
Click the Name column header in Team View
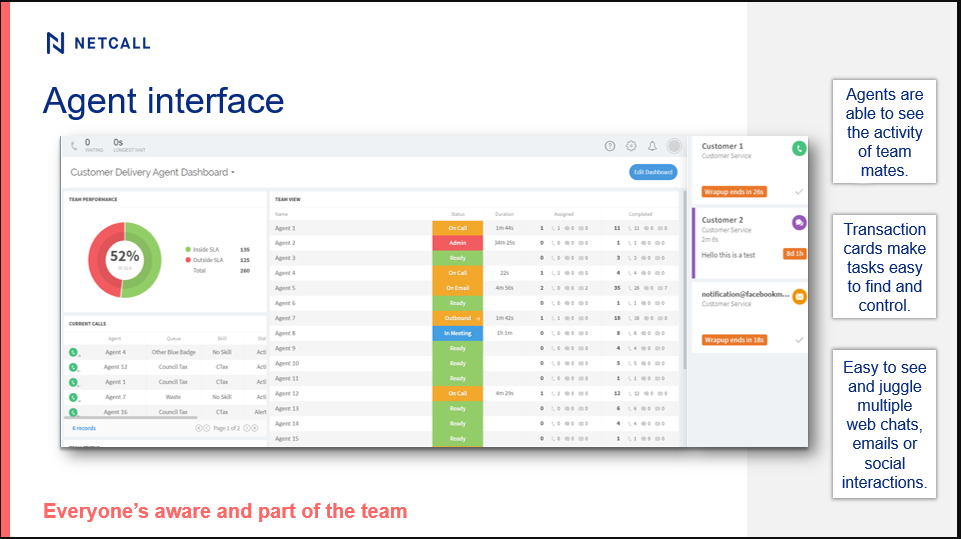(x=281, y=214)
